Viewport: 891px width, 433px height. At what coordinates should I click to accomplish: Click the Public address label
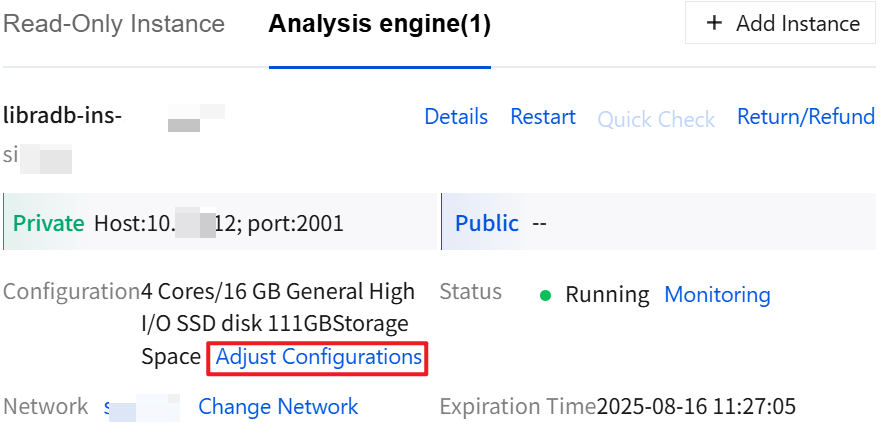click(487, 223)
